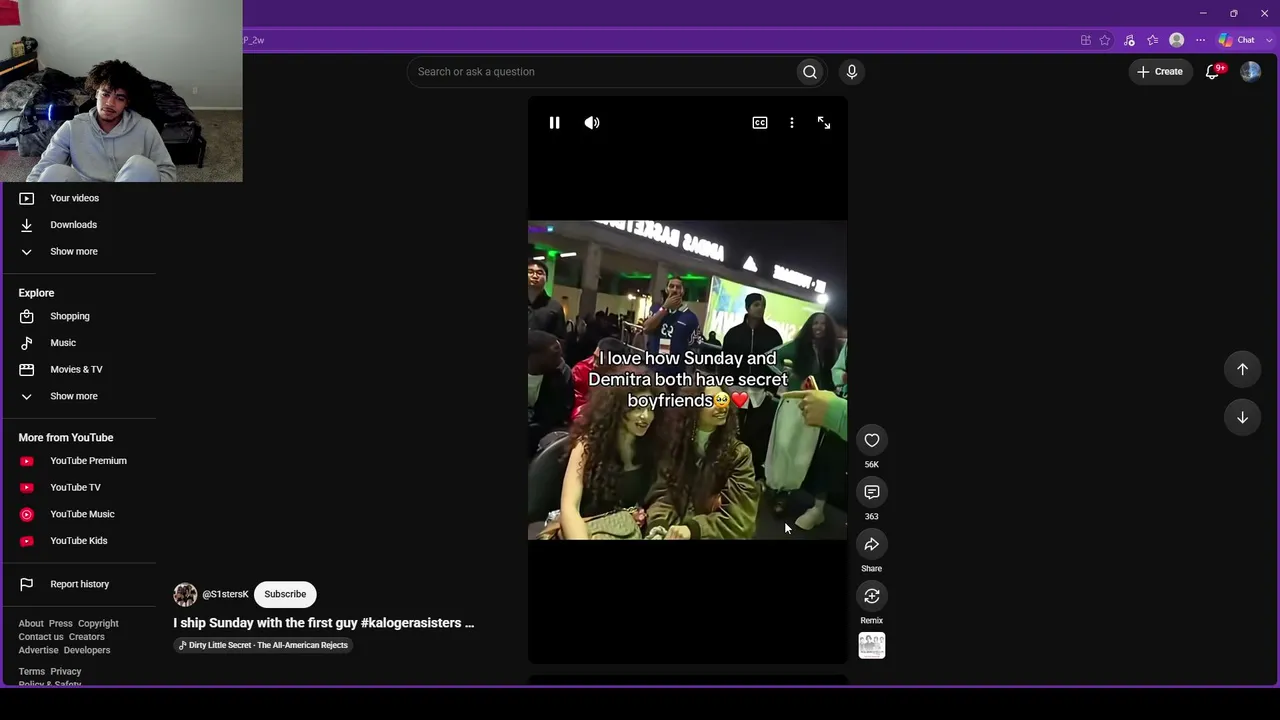The width and height of the screenshot is (1280, 720).
Task: Open the sound thumbnail below Remix
Action: point(872,646)
